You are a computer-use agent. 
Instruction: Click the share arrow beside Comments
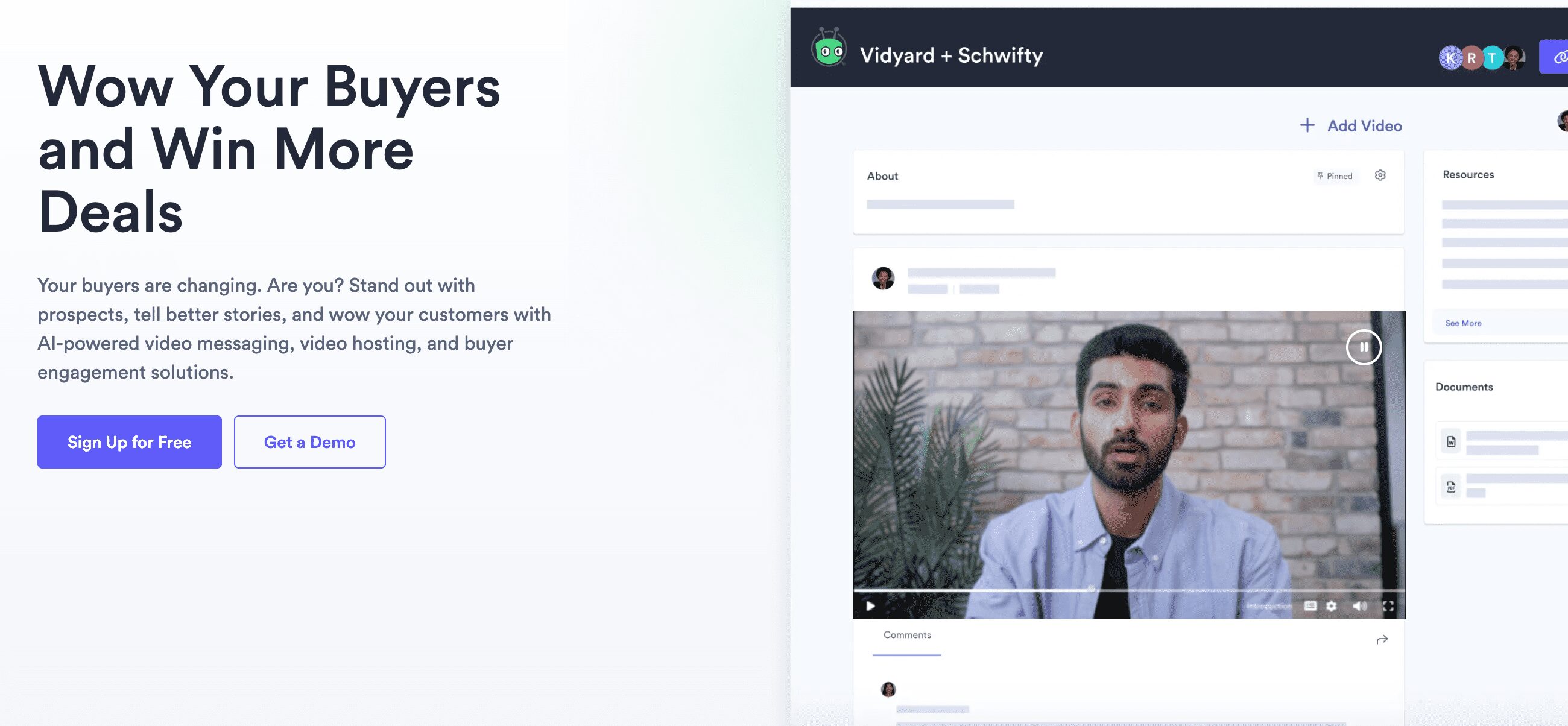[1382, 640]
